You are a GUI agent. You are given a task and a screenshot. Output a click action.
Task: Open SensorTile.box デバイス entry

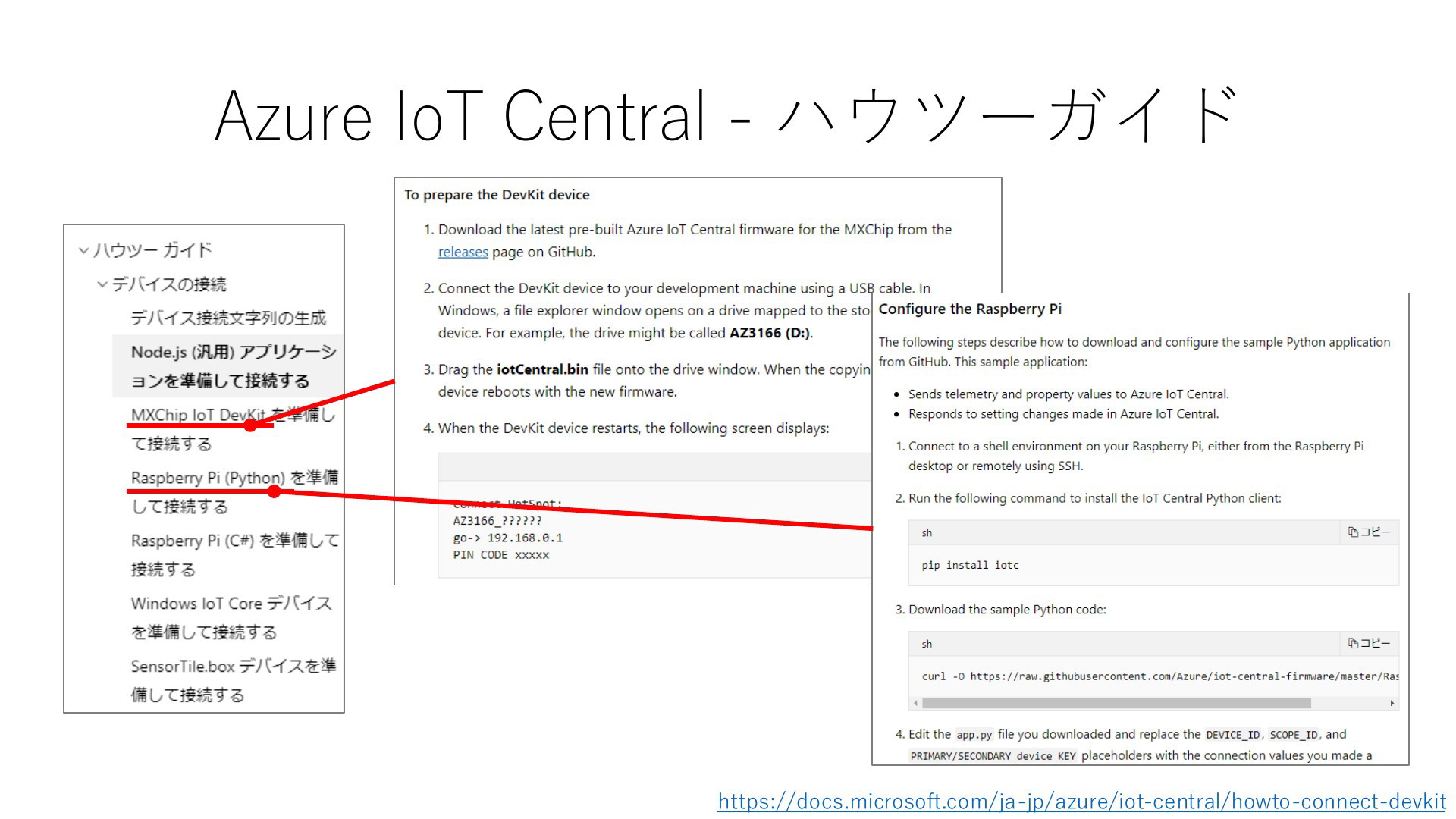234,681
